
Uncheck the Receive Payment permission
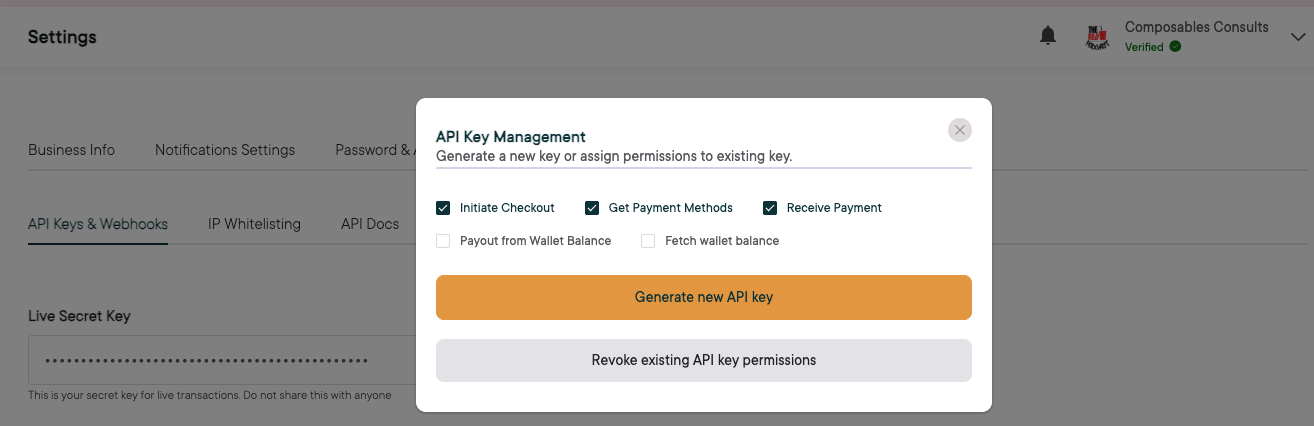pos(770,208)
